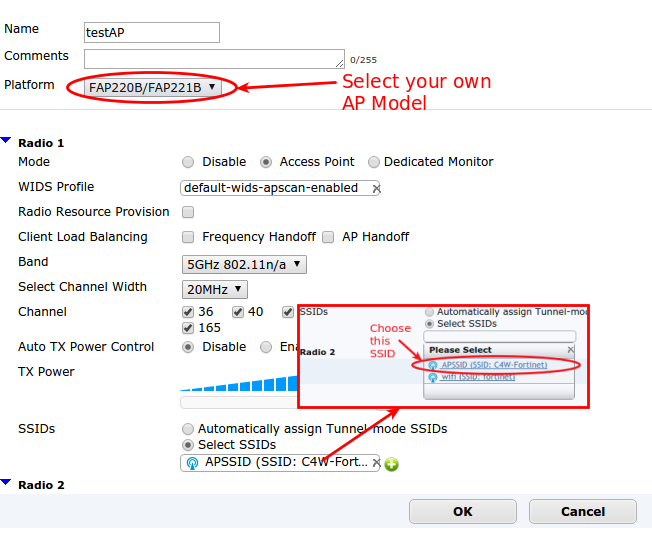The image size is (652, 536).
Task: Click wifi (SSID: fortinet) link in popup
Action: (478, 377)
